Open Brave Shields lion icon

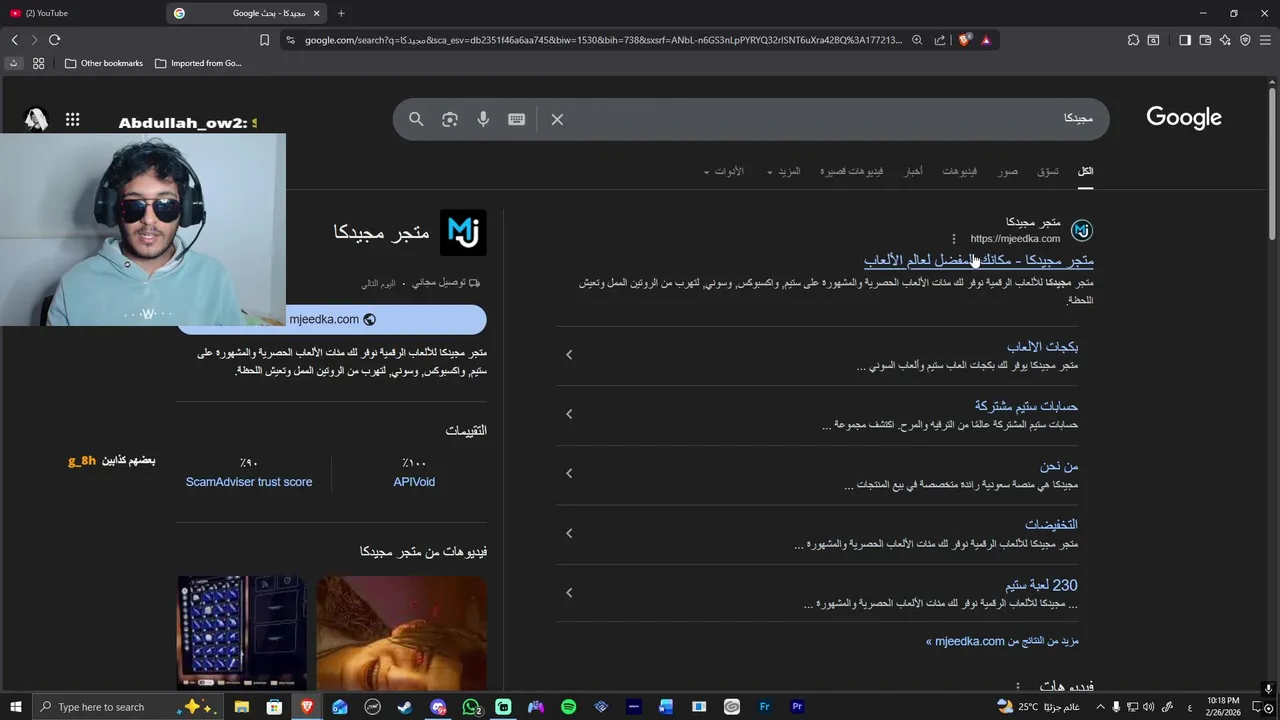(964, 40)
